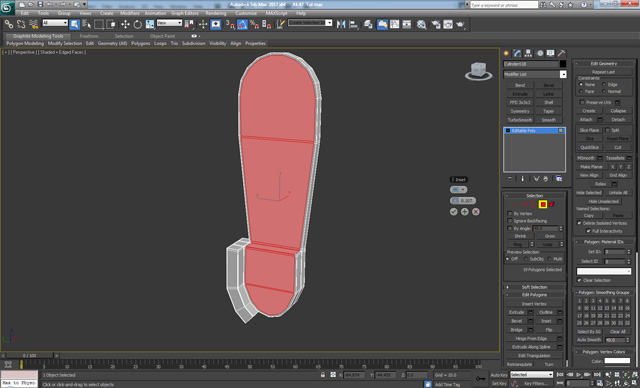Collapse Polygon: Smoothing Groups rollout
The image size is (640, 388).
click(x=604, y=293)
